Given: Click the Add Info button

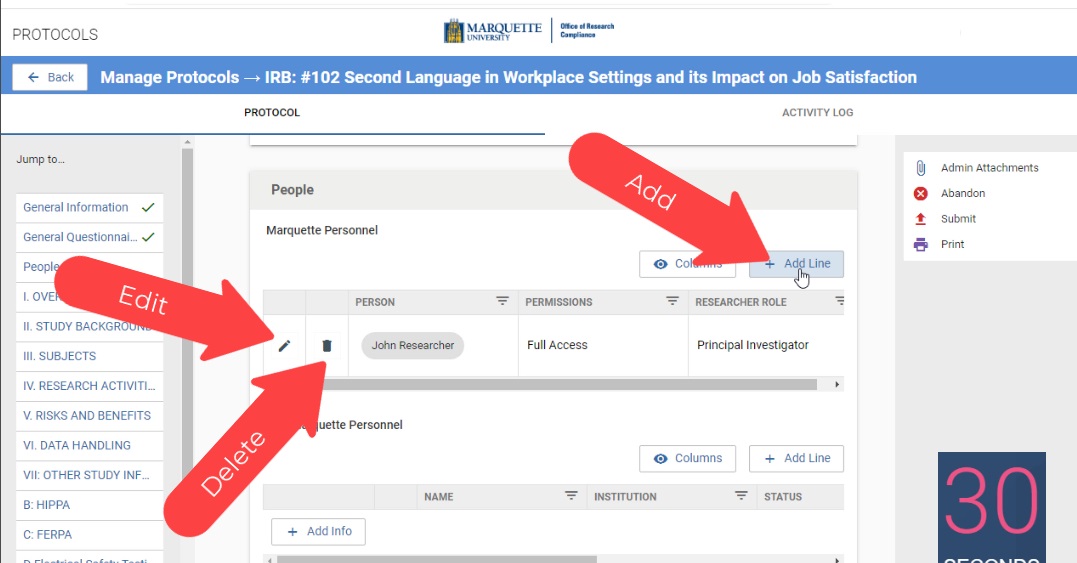Looking at the screenshot, I should [x=318, y=531].
